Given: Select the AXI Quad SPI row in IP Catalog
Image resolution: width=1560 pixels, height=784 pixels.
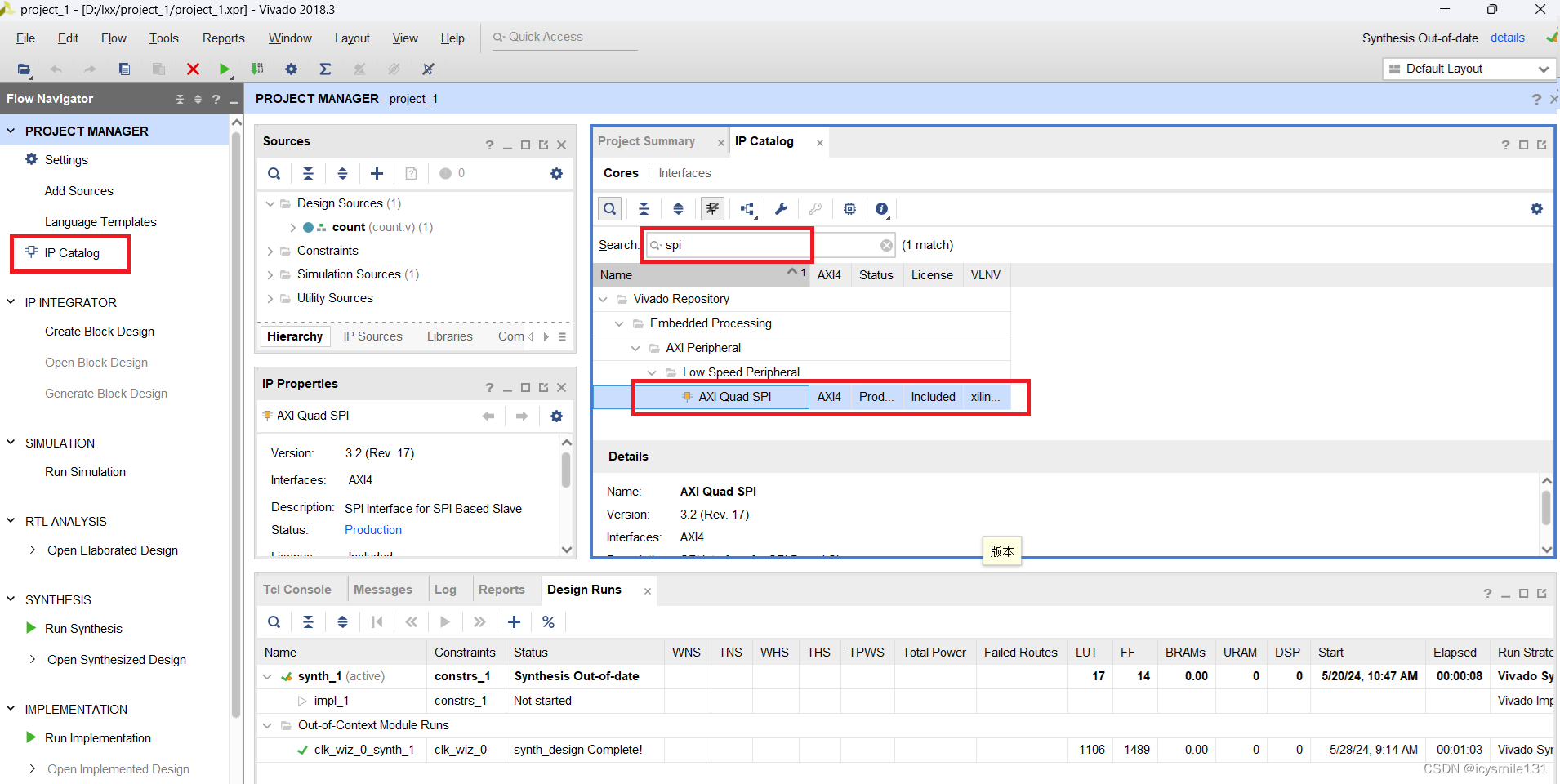Looking at the screenshot, I should [802, 397].
